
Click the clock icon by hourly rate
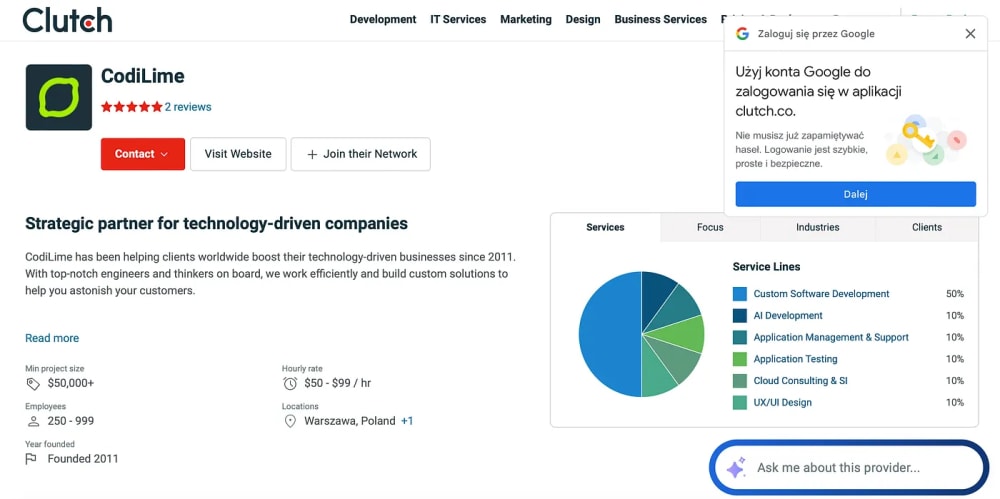click(290, 384)
